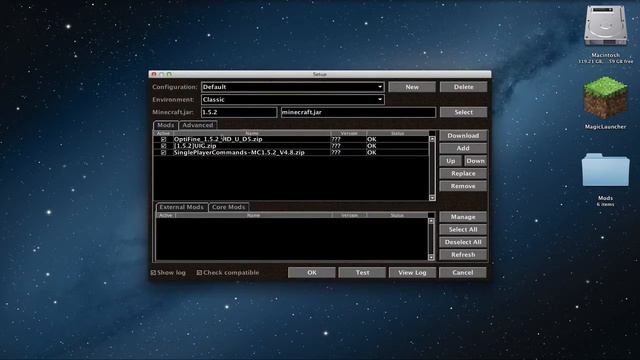This screenshot has width=640, height=360.
Task: Close the Setup window with red button
Action: [x=154, y=74]
